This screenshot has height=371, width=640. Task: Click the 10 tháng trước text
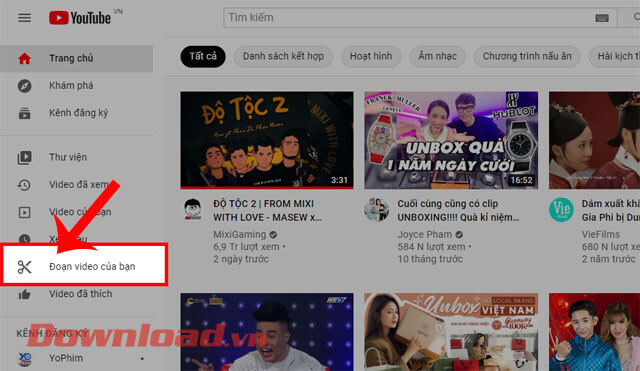430,259
